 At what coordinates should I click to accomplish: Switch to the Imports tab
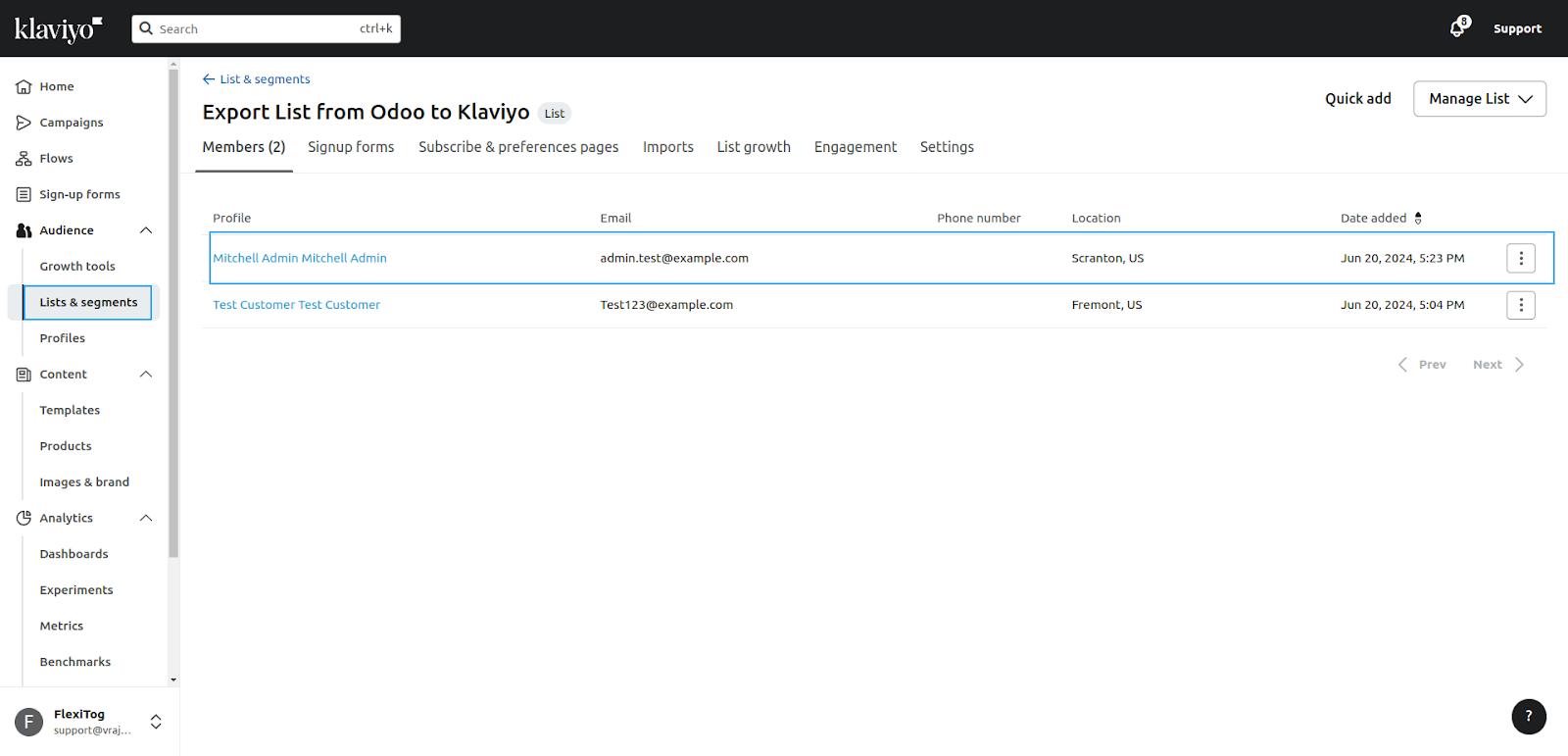coord(668,147)
